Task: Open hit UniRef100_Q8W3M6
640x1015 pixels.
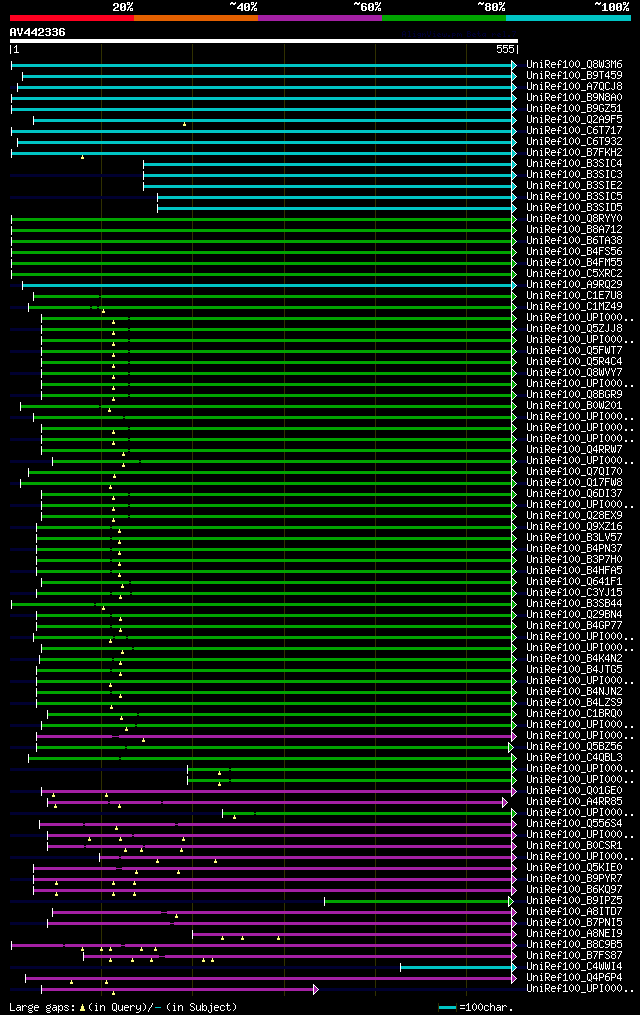Action: coord(575,65)
